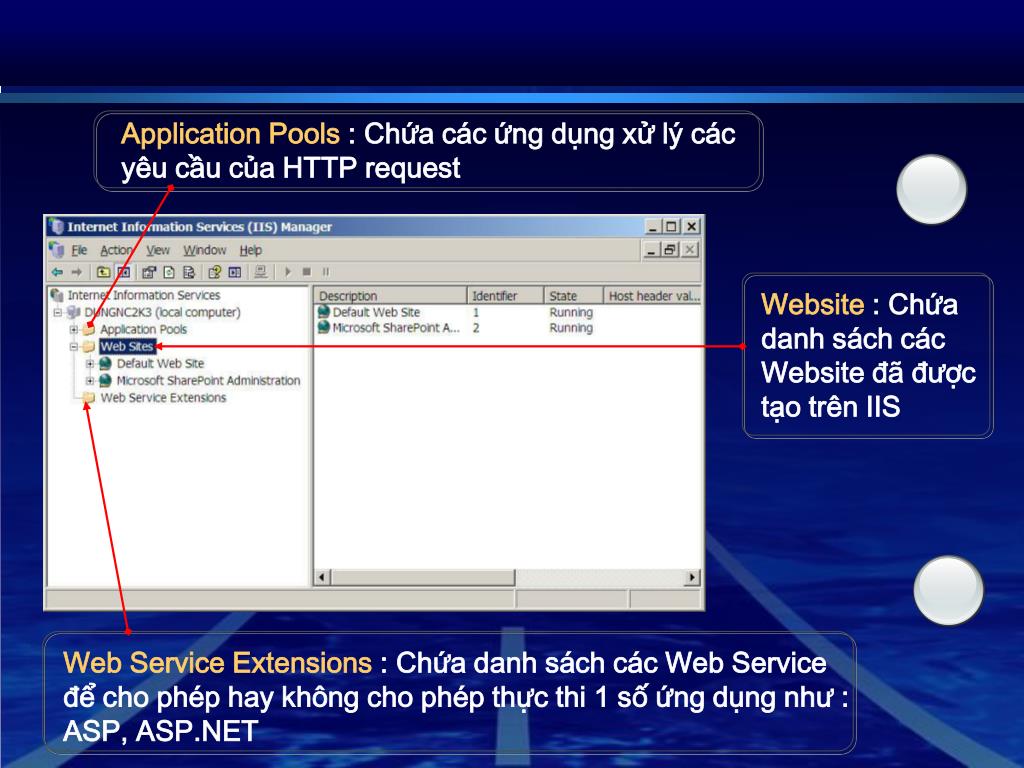Collapse the Web Sites node
Viewport: 1024px width, 768px height.
74,346
